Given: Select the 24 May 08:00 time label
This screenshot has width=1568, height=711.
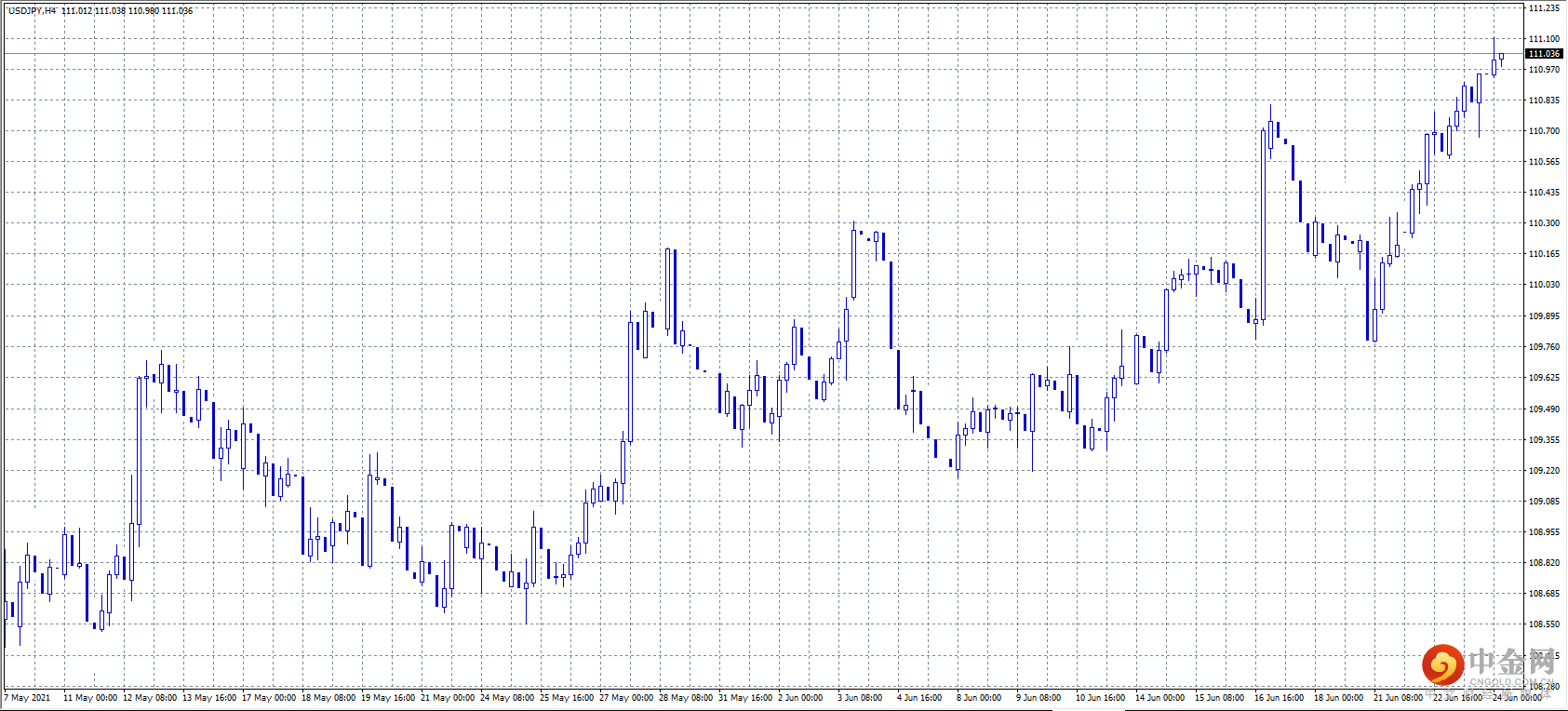Looking at the screenshot, I should 507,698.
